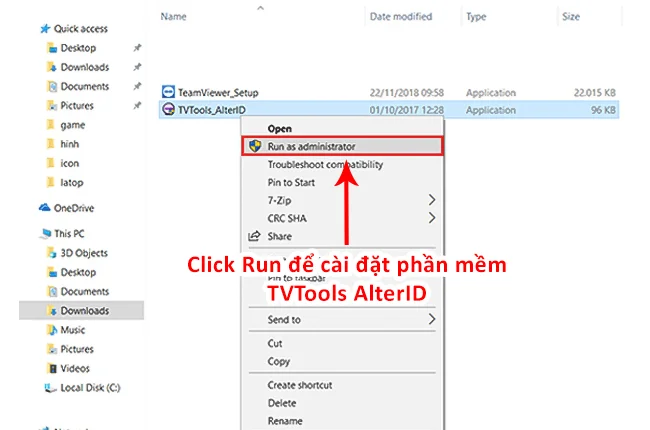650x430 pixels.
Task: Open the game folder
Action: [x=73, y=125]
